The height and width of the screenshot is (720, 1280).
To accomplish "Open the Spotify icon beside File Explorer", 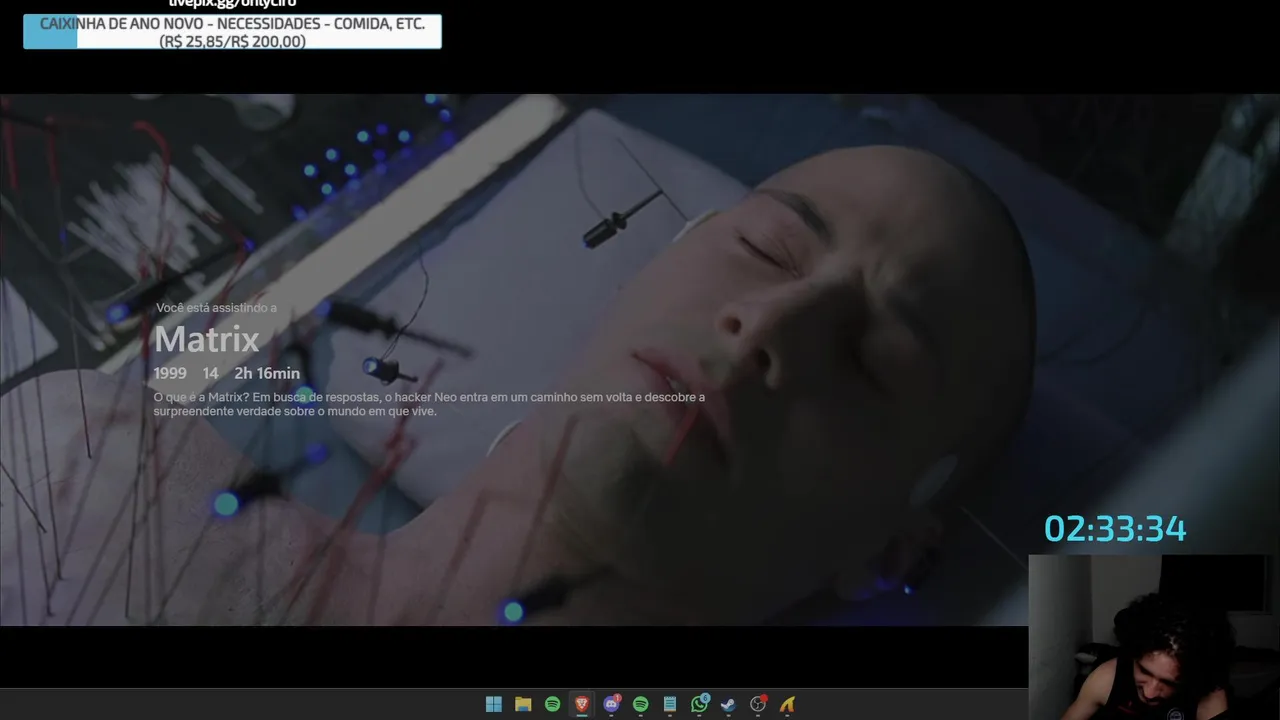I will 552,704.
